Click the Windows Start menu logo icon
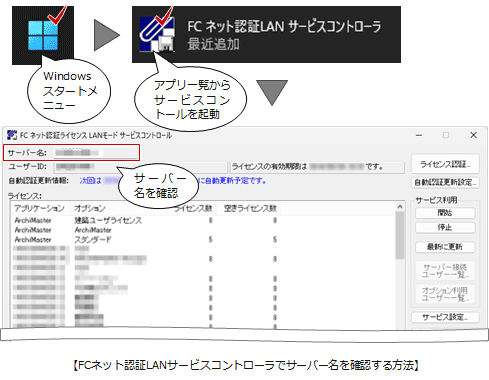The height and width of the screenshot is (380, 489). 43,35
